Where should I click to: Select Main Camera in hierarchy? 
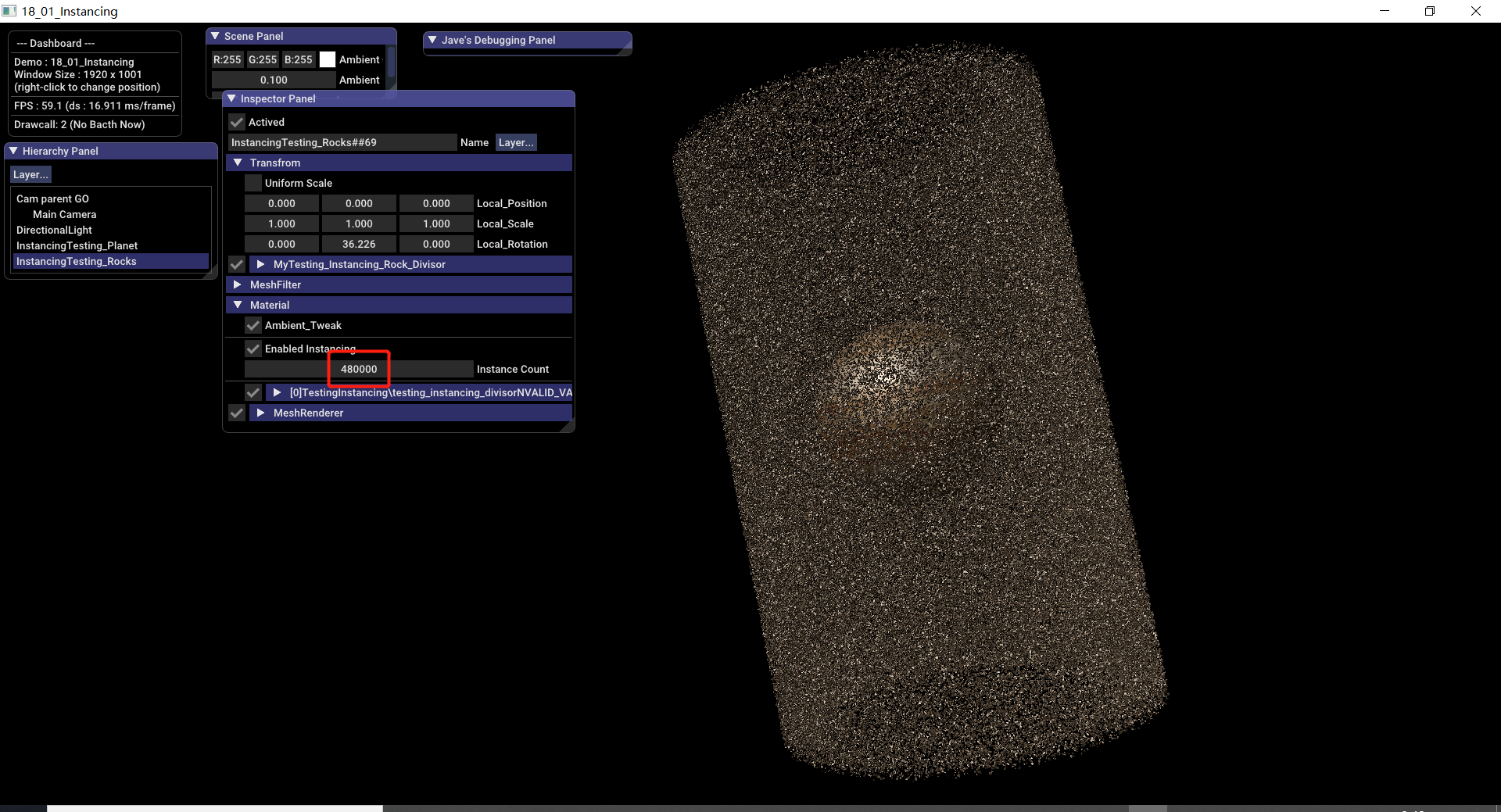pos(64,214)
